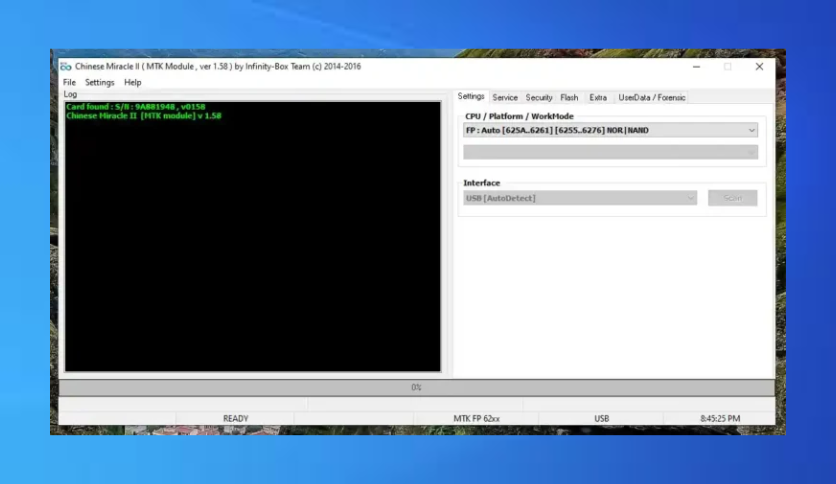The width and height of the screenshot is (836, 484).
Task: Switch to the Settings tab
Action: [471, 96]
